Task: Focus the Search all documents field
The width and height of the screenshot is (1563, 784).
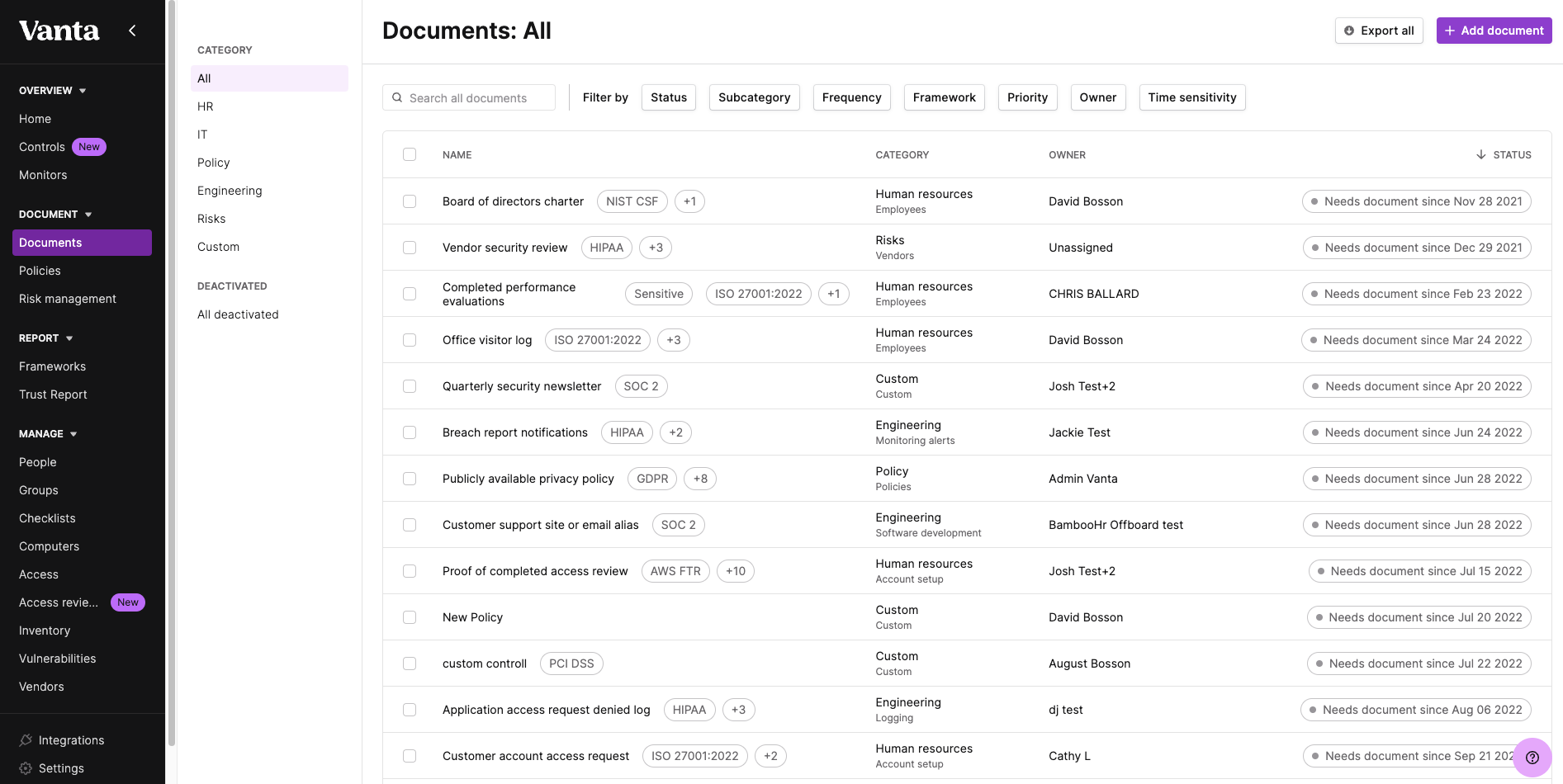Action: 469,97
